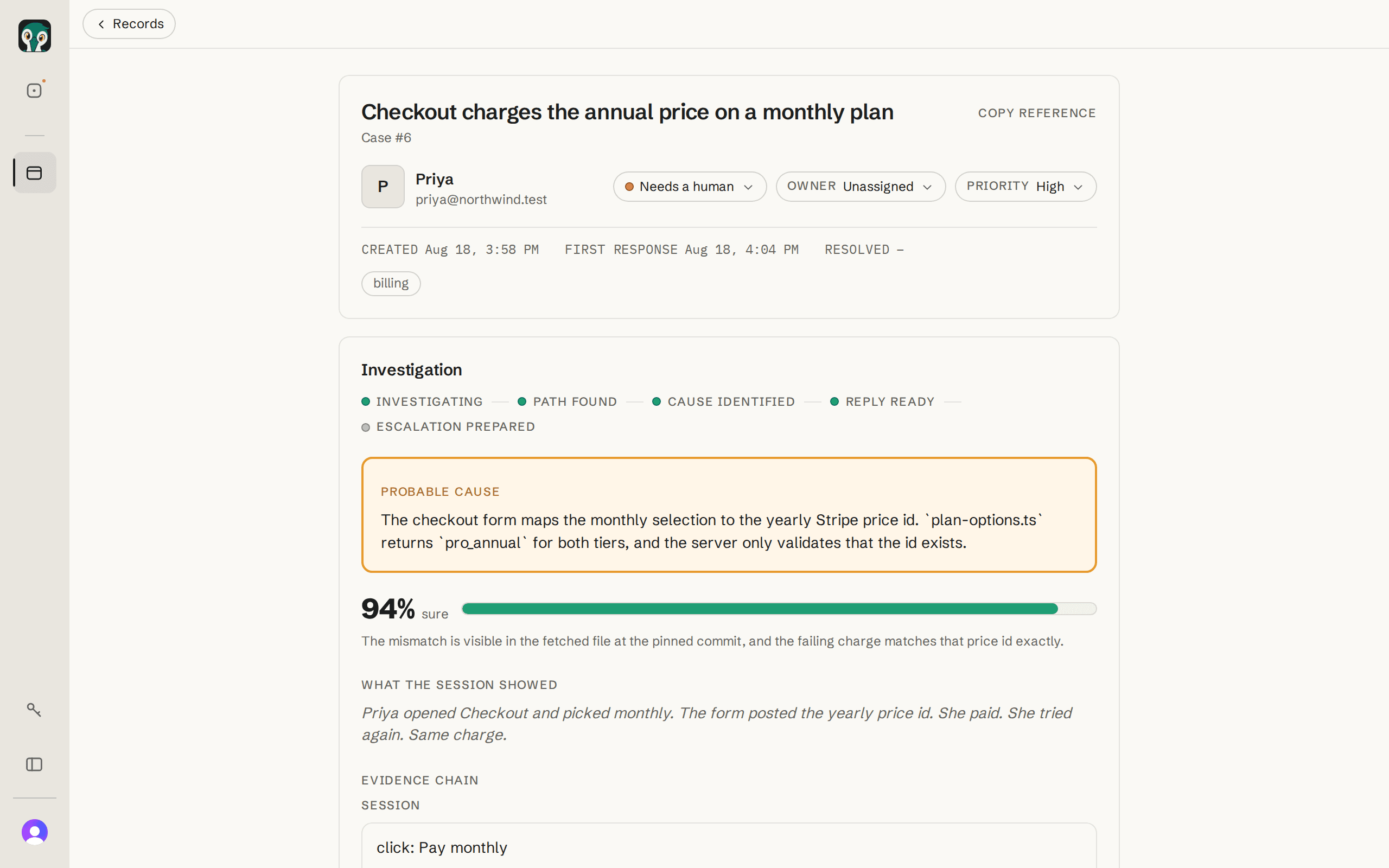Select the Escalation Prepared stage step

tap(448, 427)
